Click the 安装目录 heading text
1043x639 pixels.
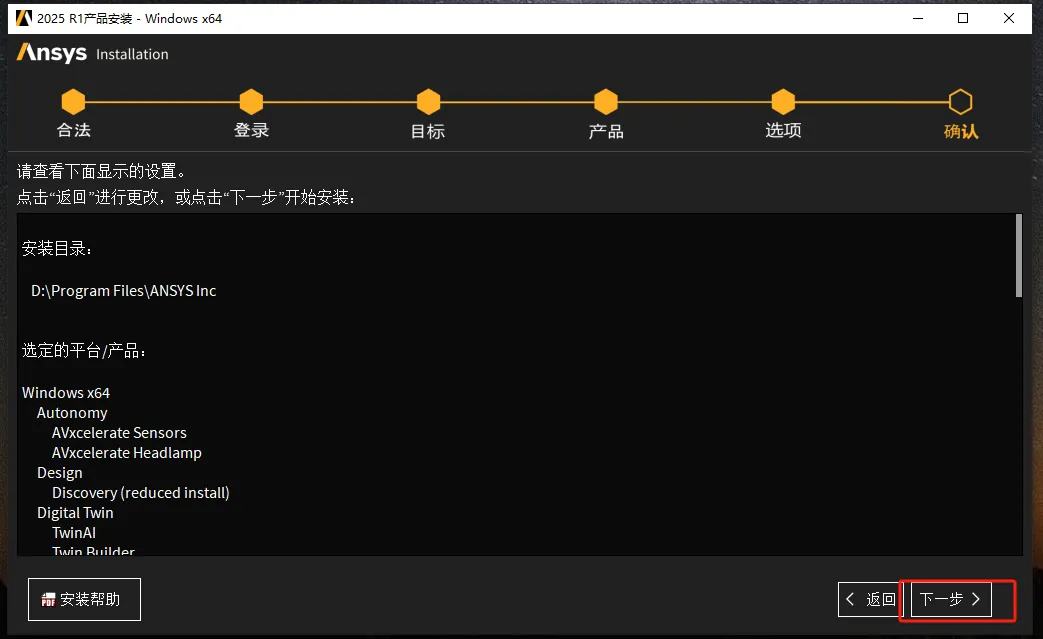[x=57, y=249]
